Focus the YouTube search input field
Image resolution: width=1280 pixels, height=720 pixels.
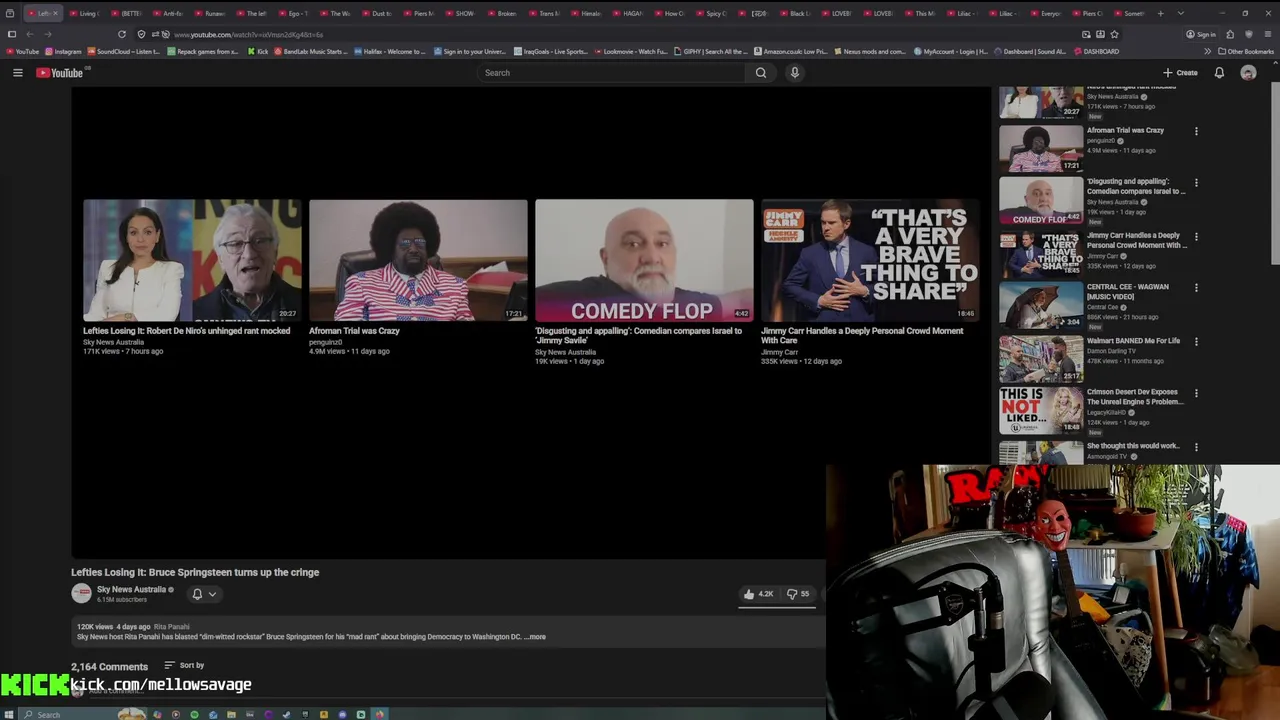click(x=612, y=73)
